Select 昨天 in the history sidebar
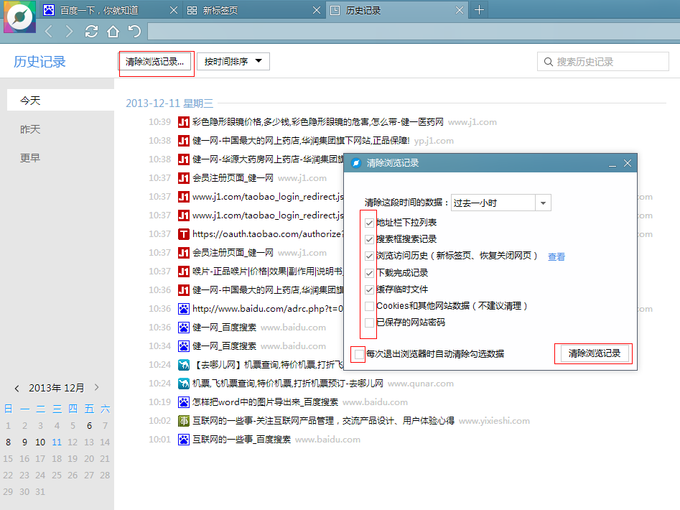Image resolution: width=680 pixels, height=510 pixels. click(31, 130)
